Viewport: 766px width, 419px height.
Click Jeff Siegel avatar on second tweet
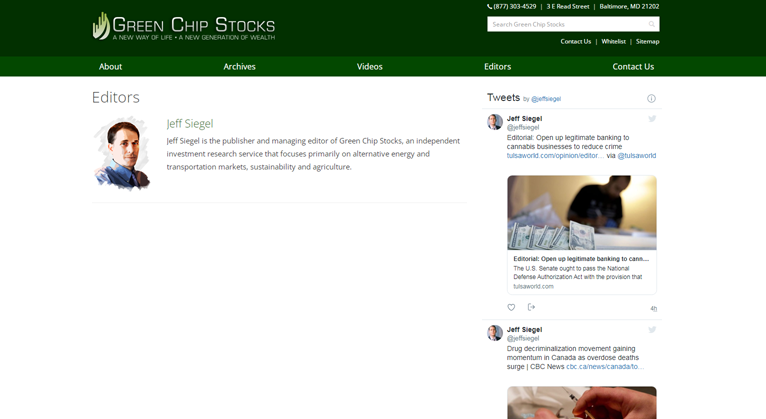(495, 333)
